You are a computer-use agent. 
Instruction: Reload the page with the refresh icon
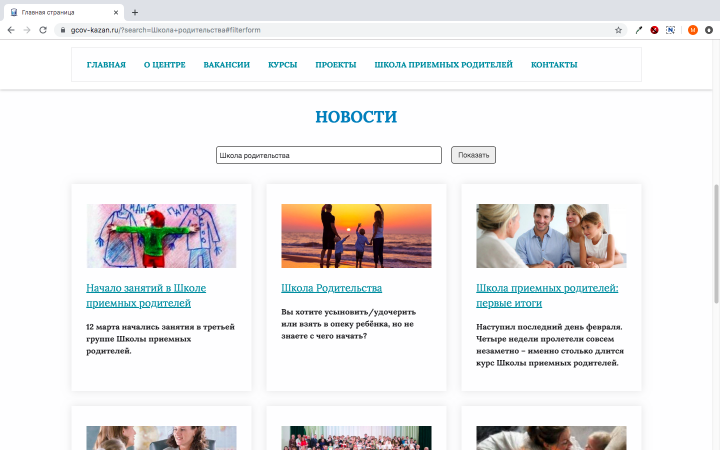point(43,30)
